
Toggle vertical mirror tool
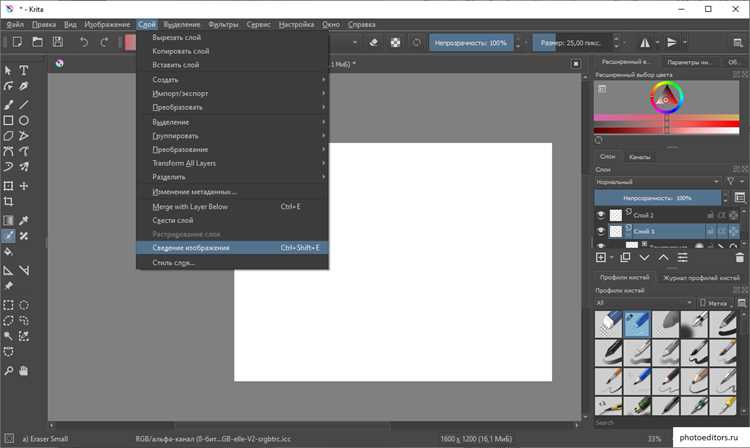click(x=672, y=43)
